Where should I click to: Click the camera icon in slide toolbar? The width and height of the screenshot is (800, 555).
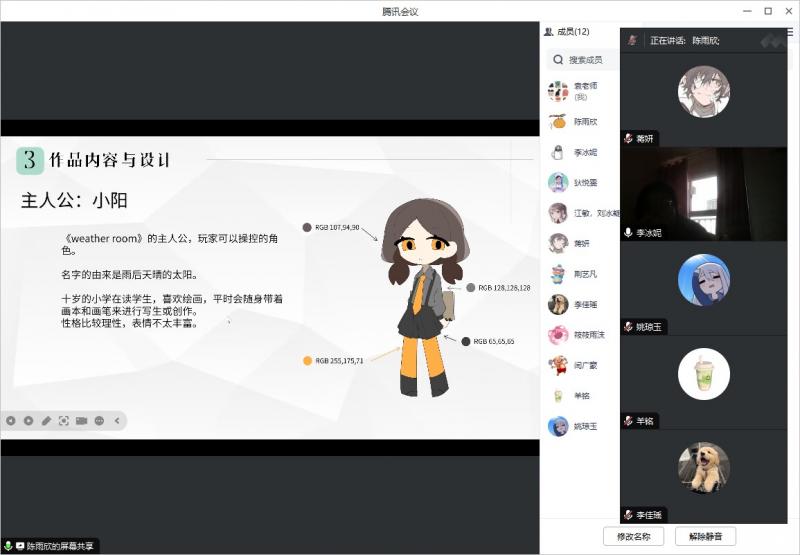(x=82, y=421)
